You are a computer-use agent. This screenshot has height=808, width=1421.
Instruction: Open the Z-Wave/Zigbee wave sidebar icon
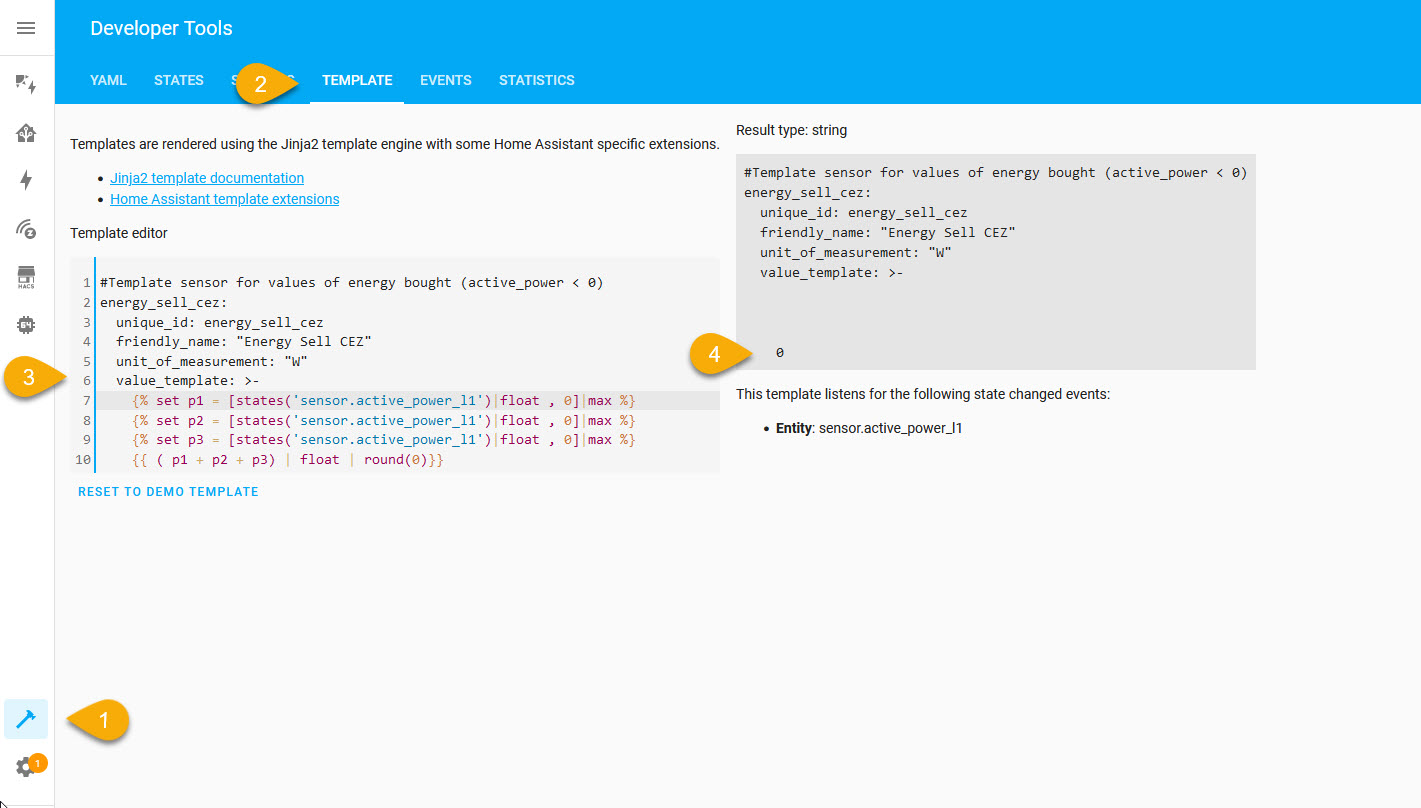pos(26,229)
